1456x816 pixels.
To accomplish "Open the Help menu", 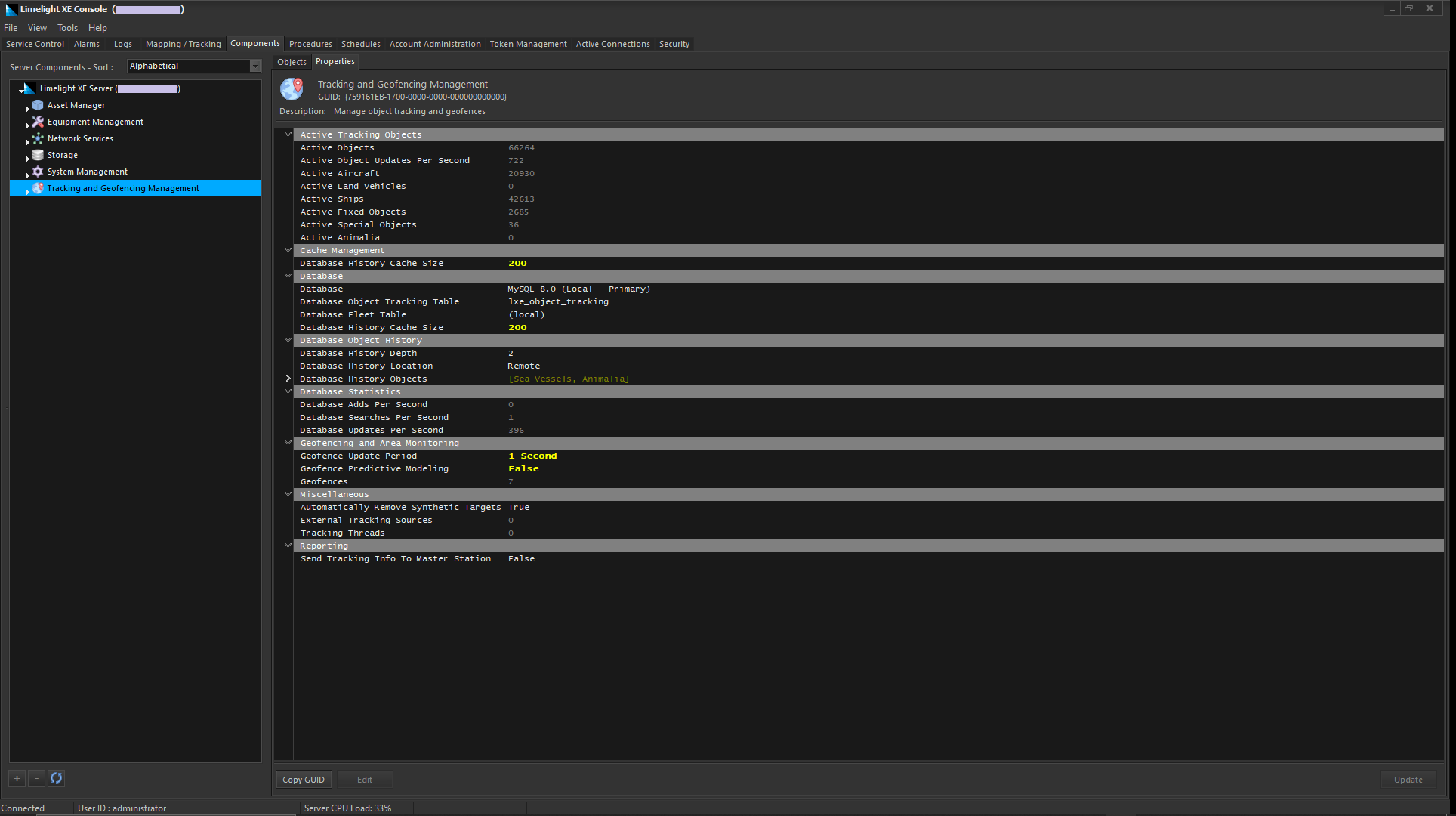I will pos(97,28).
